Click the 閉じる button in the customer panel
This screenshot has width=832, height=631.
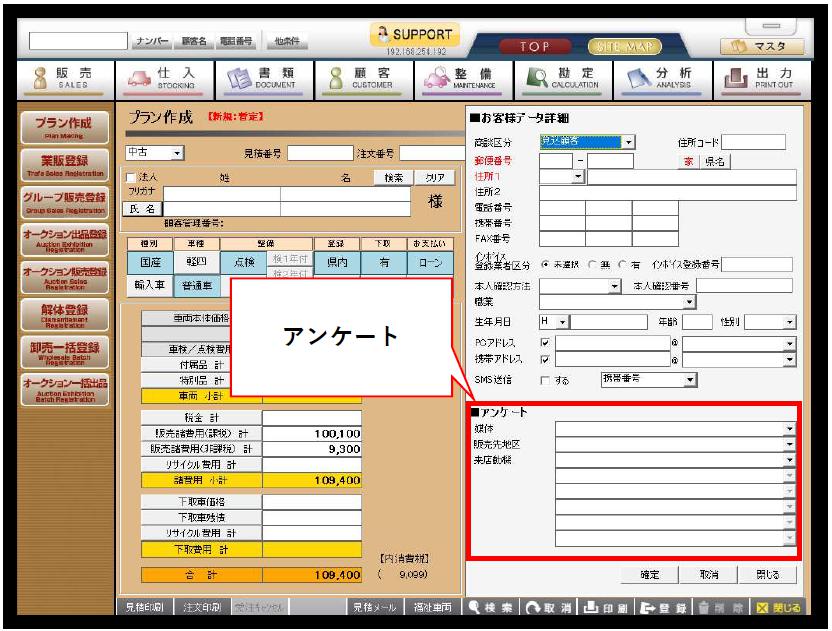click(x=768, y=574)
